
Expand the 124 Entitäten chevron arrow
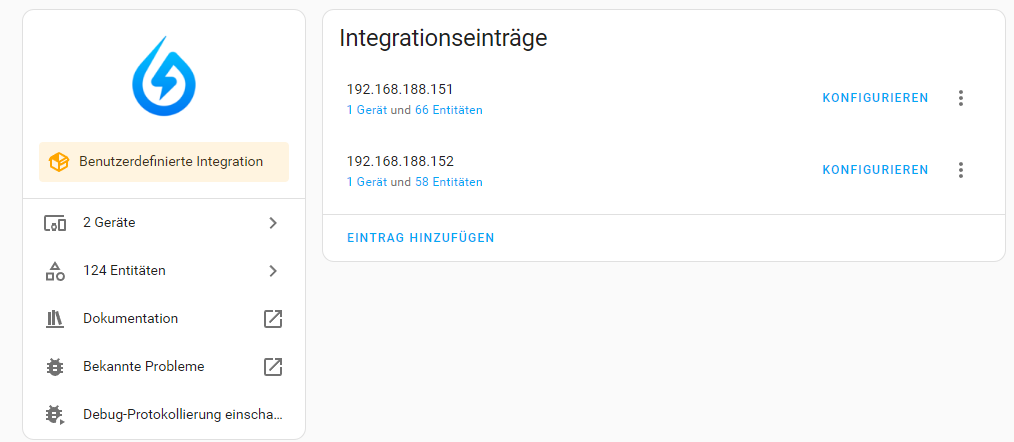pyautogui.click(x=273, y=271)
